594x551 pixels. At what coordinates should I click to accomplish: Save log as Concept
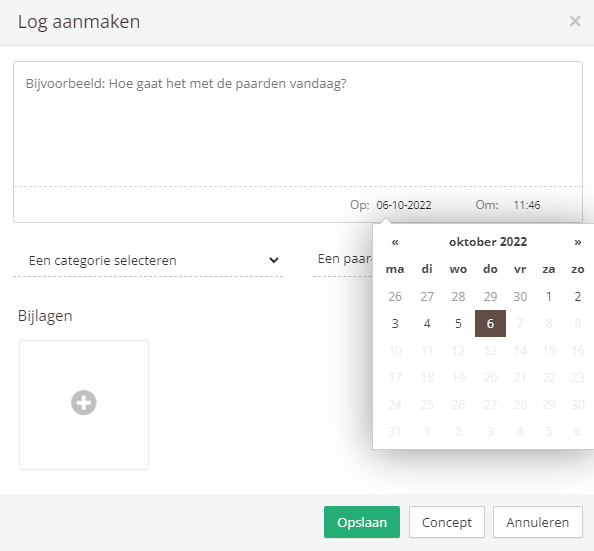pos(447,522)
